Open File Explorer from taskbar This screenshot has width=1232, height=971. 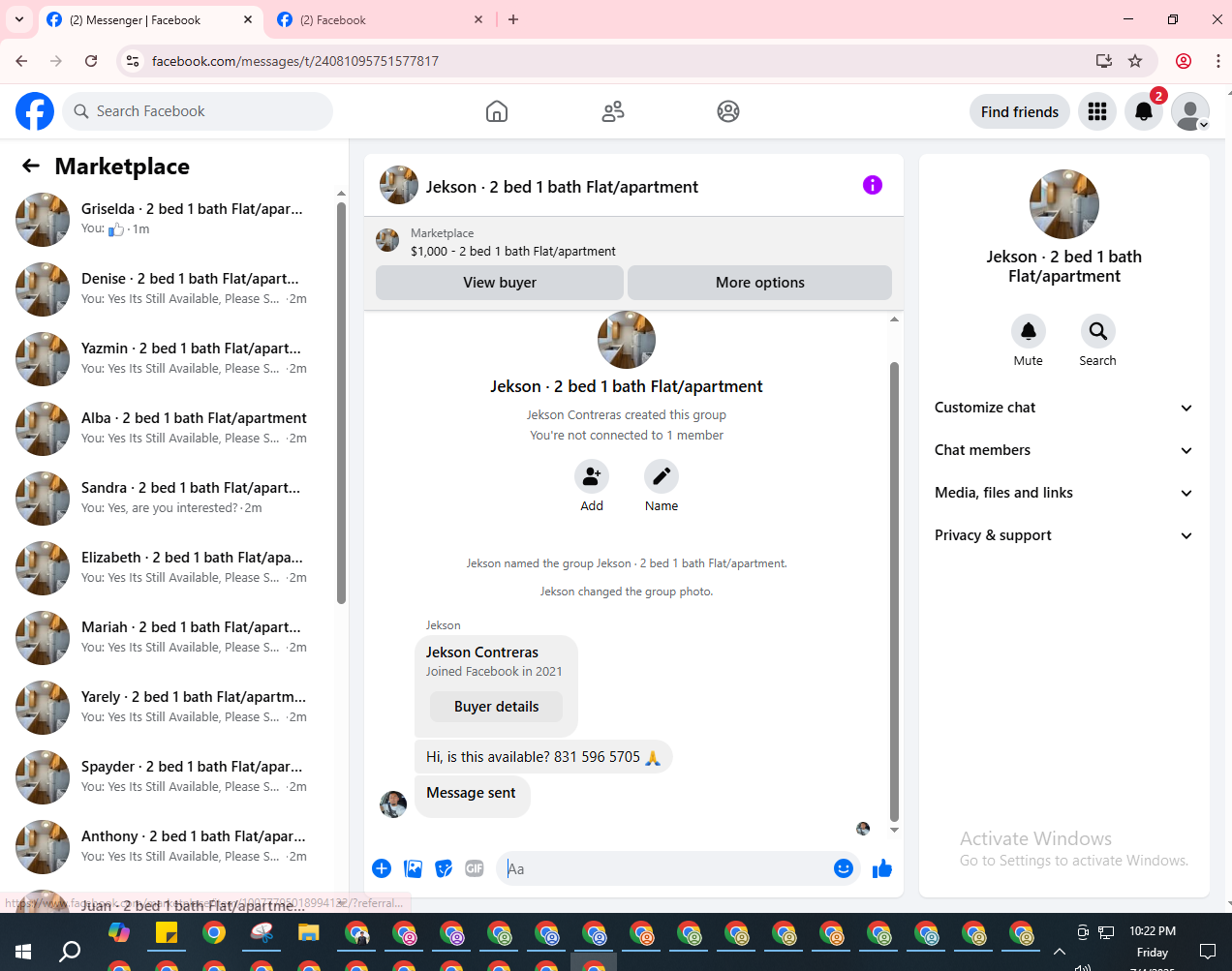309,933
